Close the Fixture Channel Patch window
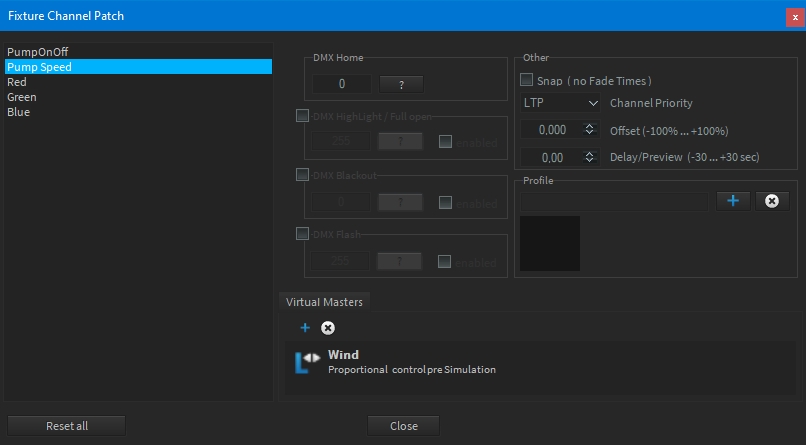Viewport: 806px width, 445px height. (x=794, y=16)
